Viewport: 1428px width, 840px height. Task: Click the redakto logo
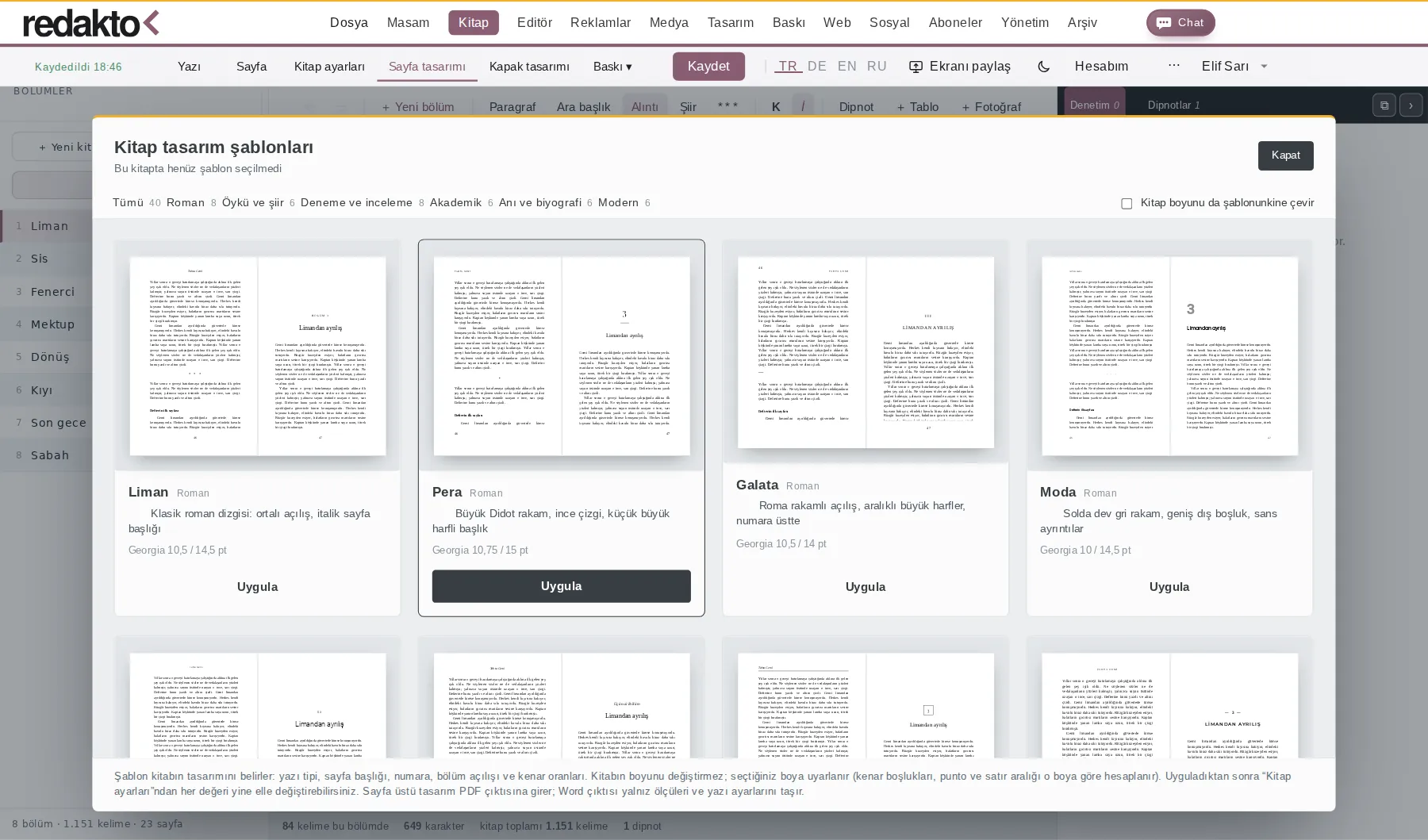(91, 23)
